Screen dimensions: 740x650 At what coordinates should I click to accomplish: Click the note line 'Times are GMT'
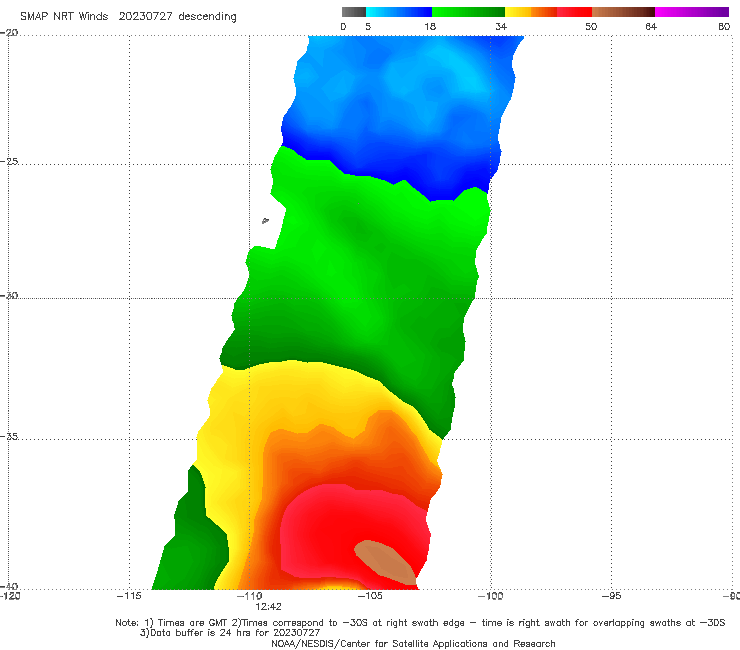tap(193, 623)
